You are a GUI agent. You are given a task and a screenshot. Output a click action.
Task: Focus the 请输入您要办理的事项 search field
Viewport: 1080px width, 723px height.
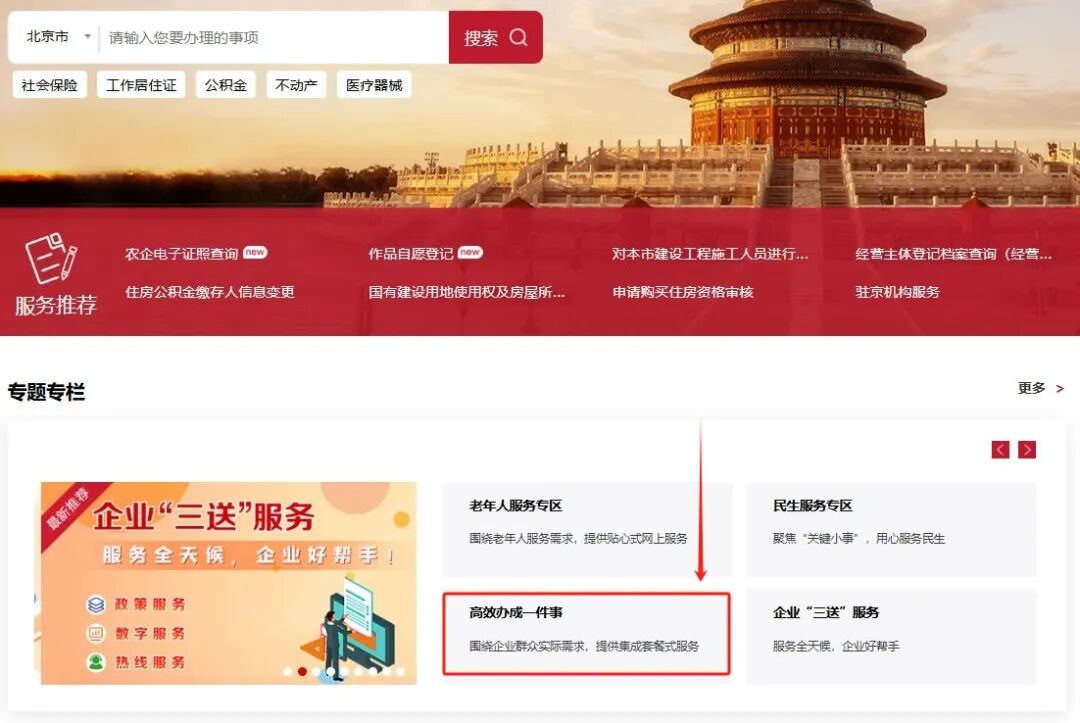click(x=274, y=37)
